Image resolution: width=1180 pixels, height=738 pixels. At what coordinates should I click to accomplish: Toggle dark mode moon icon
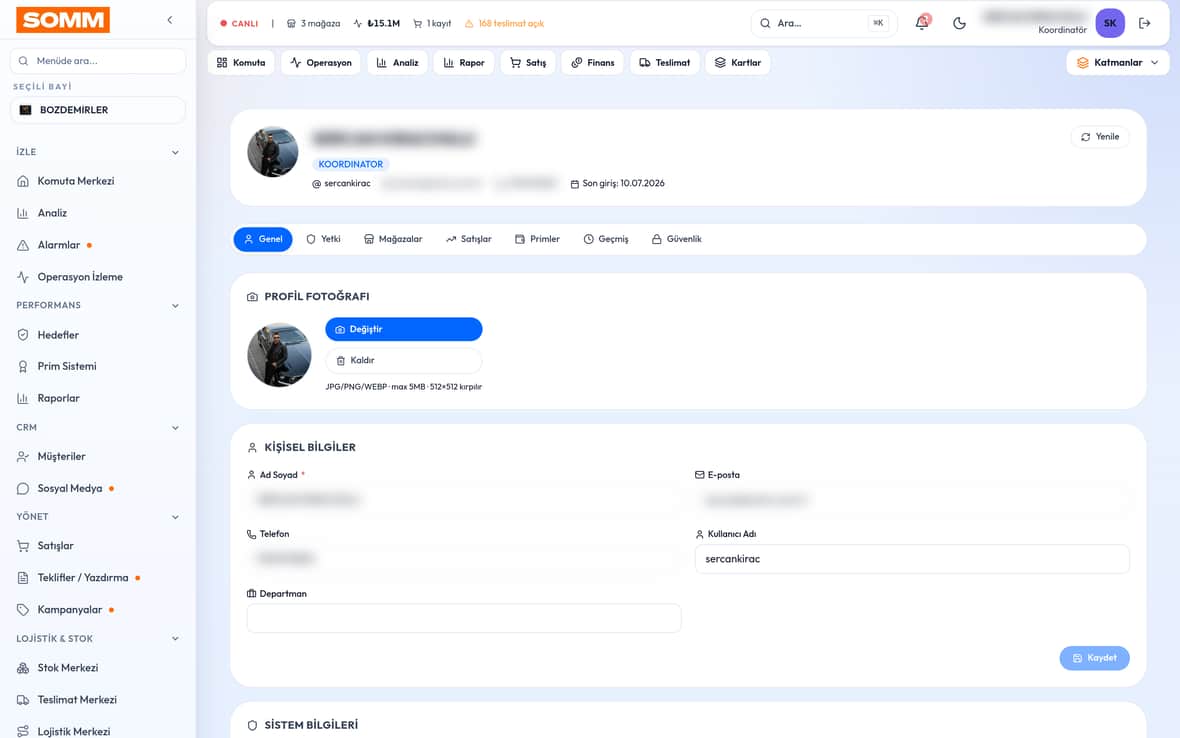(959, 23)
